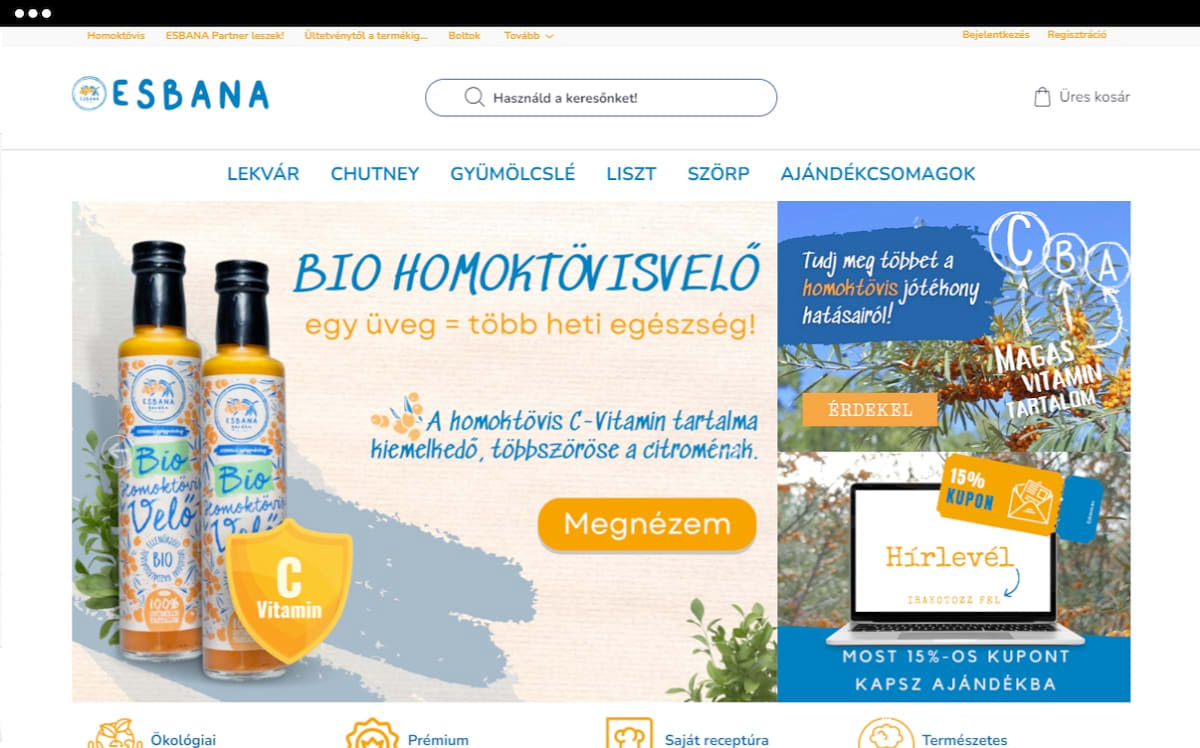This screenshot has height=748, width=1200.
Task: Select the GYÜMÖLCSLÉ menu item
Action: tap(513, 174)
